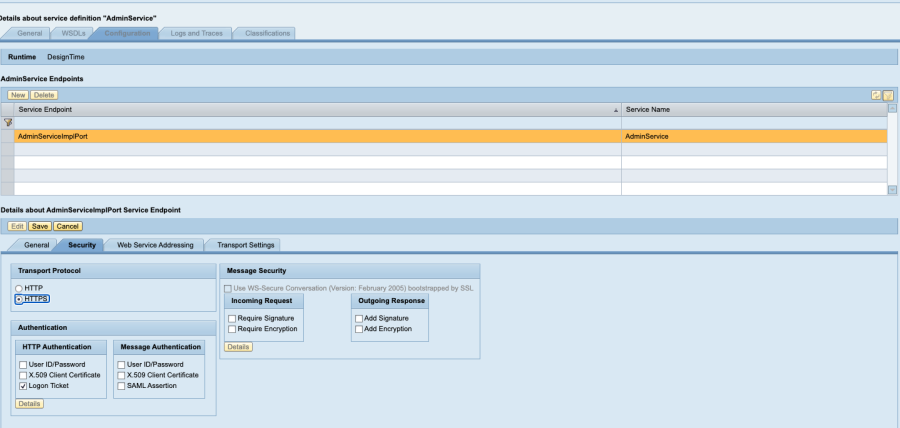Screen dimensions: 900x428
Task: Click the refresh icon above endpoints table
Action: tap(876, 94)
